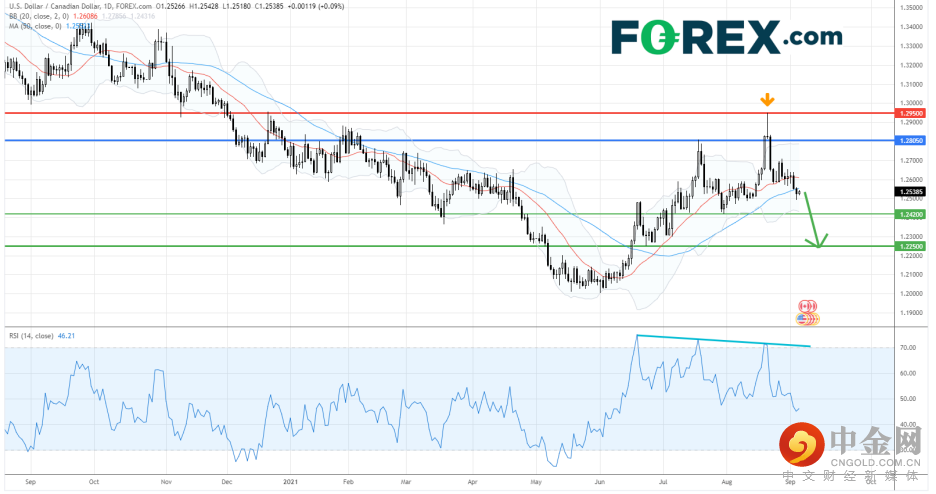Click the red 1.29500 price label
This screenshot has height=494, width=936.
coord(911,113)
